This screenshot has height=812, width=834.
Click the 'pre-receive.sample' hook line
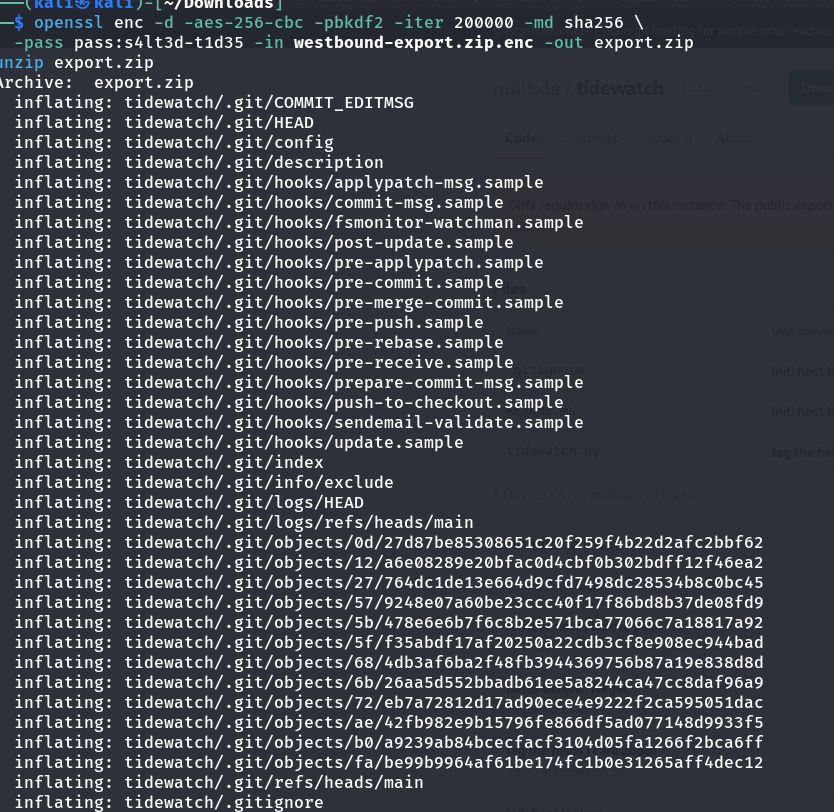[264, 363]
